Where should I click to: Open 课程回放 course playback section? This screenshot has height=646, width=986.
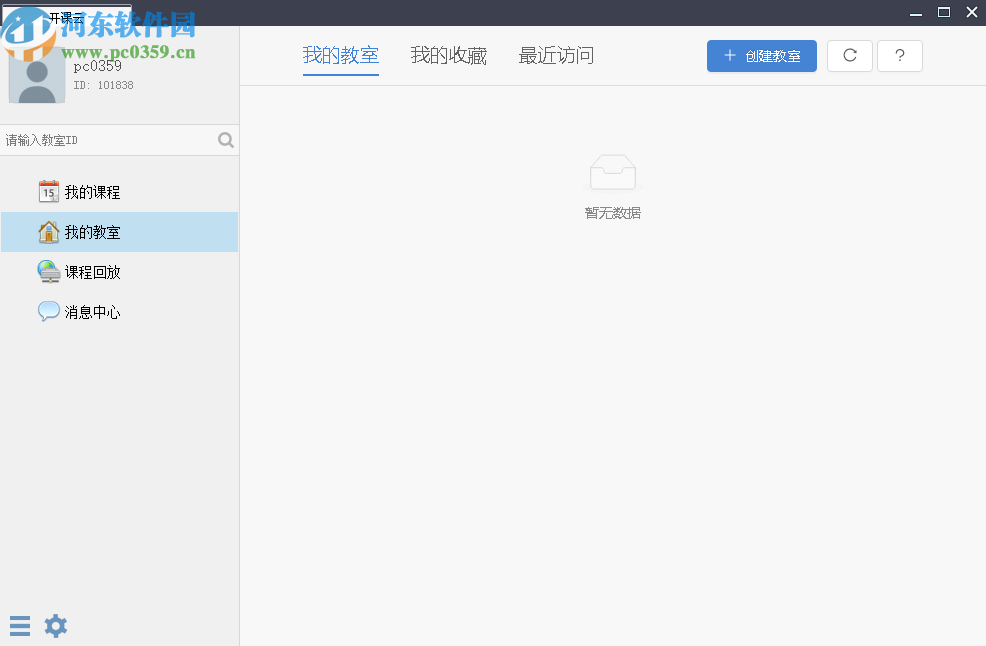tap(92, 271)
